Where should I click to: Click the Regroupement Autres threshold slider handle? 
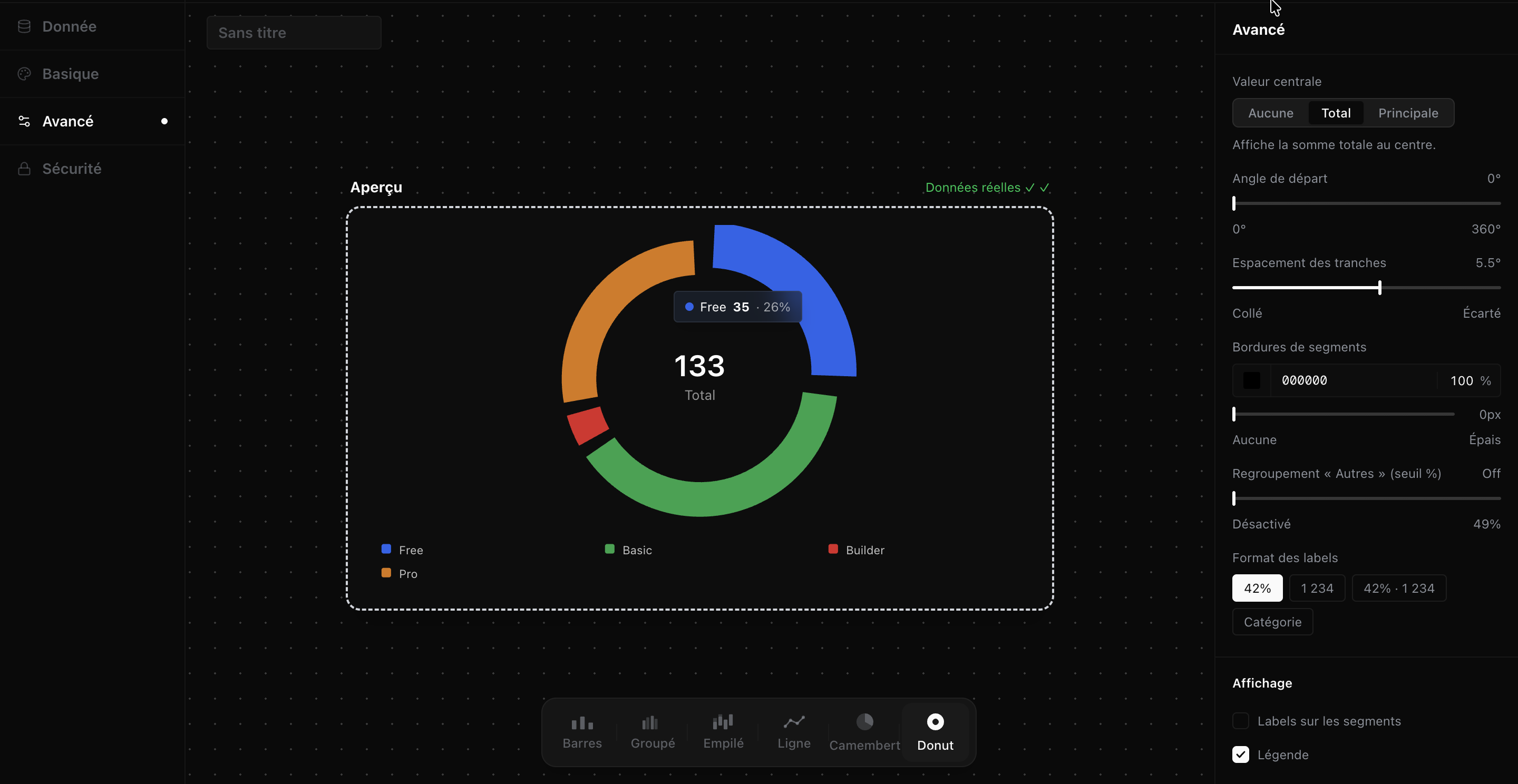1234,498
